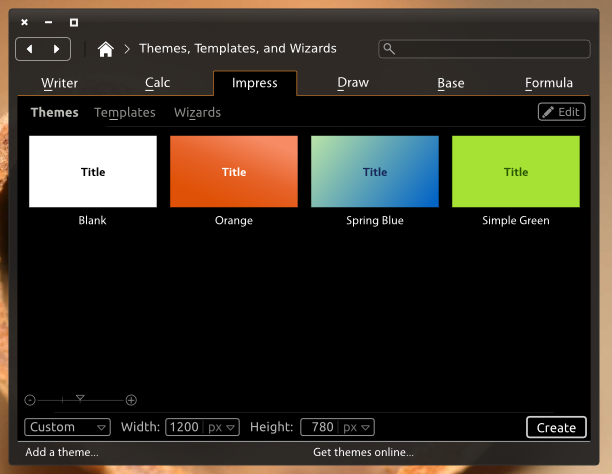Click the zoom-in plus circle icon
The height and width of the screenshot is (474, 612).
tap(131, 400)
